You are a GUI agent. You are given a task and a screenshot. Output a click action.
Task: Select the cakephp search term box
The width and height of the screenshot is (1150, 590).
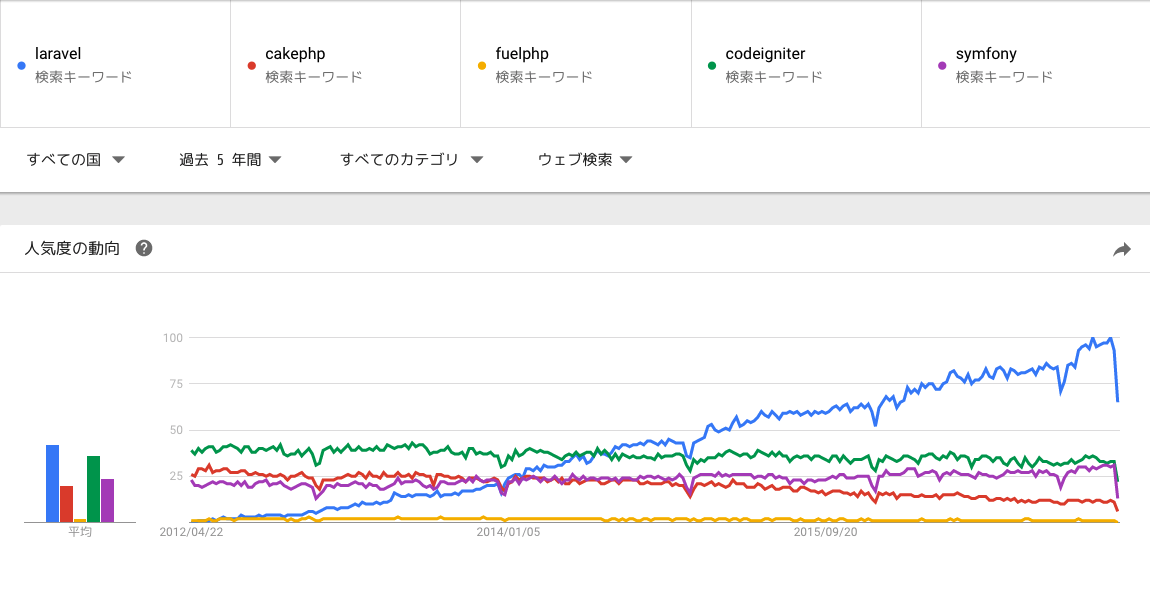(x=345, y=64)
